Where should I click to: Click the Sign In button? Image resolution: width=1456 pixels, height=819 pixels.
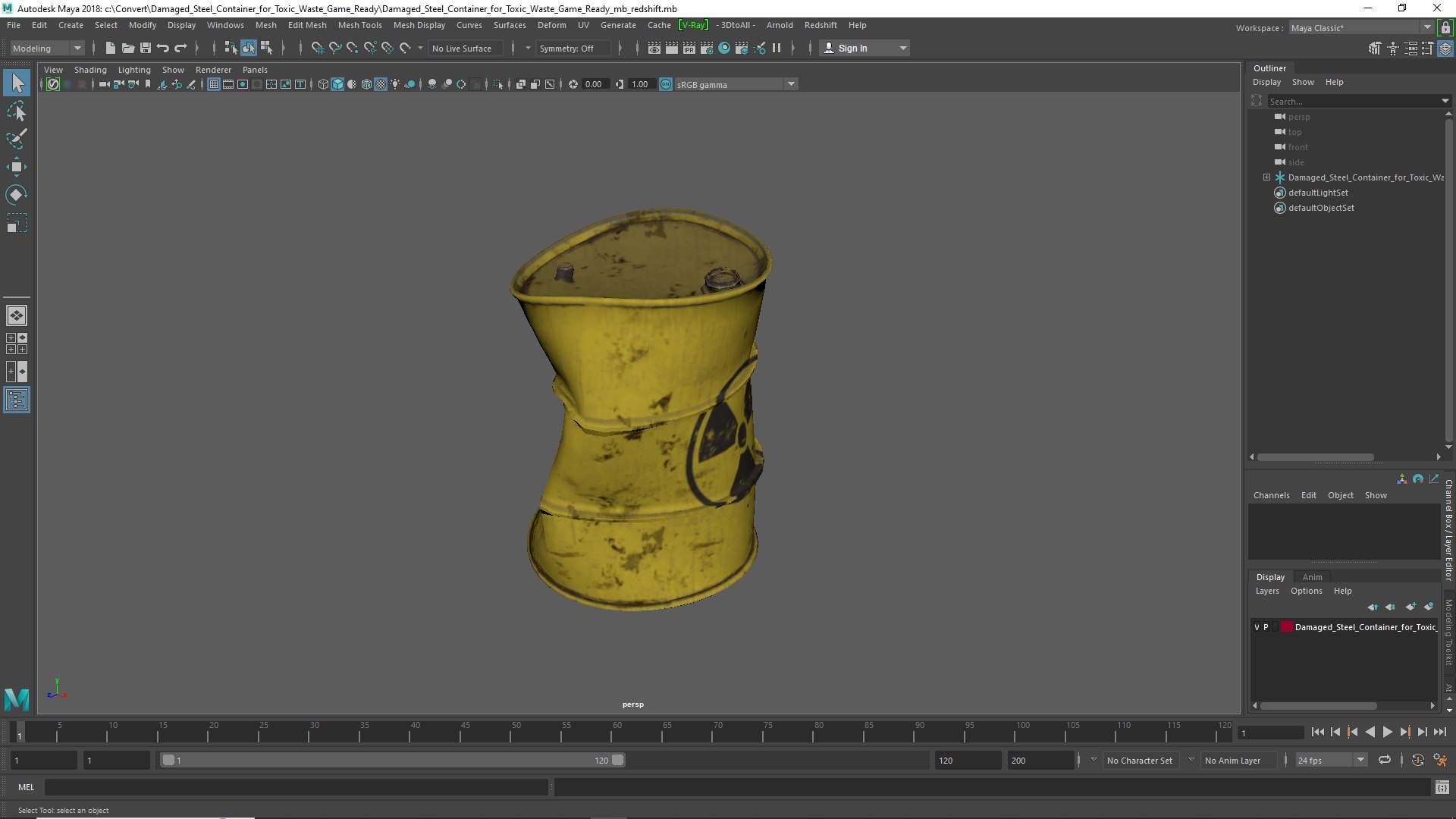[864, 48]
